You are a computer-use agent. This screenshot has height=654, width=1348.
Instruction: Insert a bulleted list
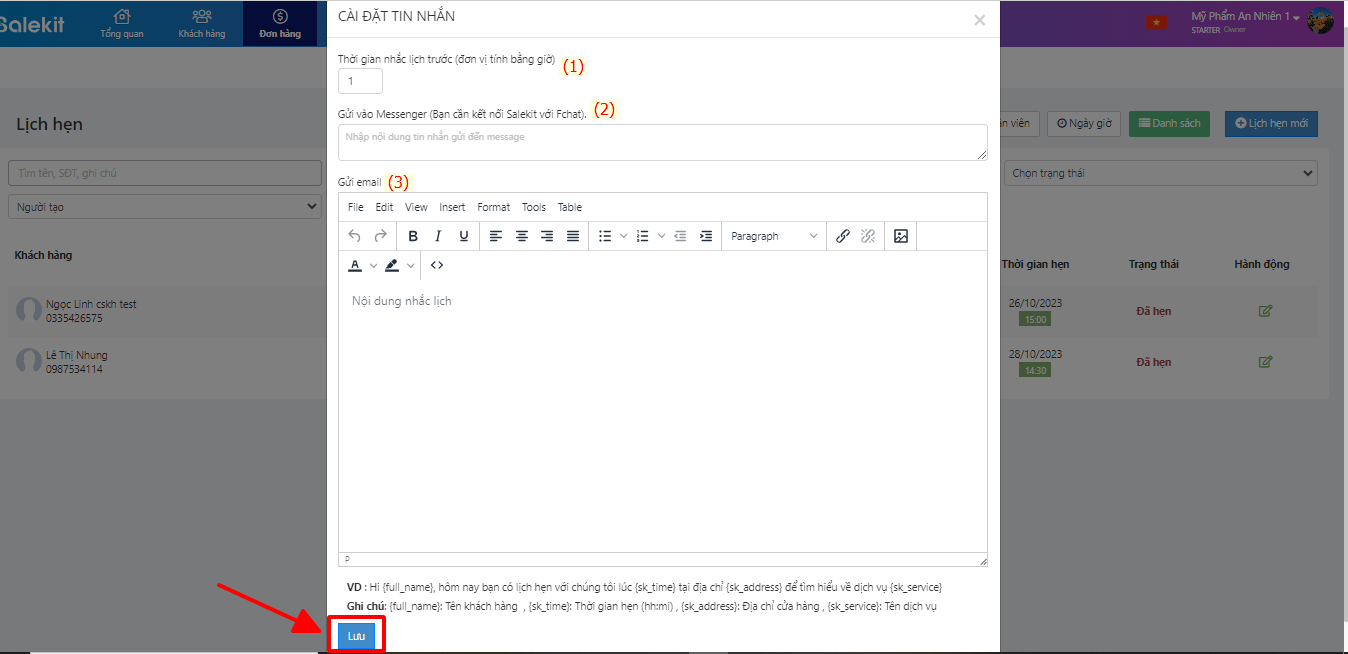(x=605, y=236)
